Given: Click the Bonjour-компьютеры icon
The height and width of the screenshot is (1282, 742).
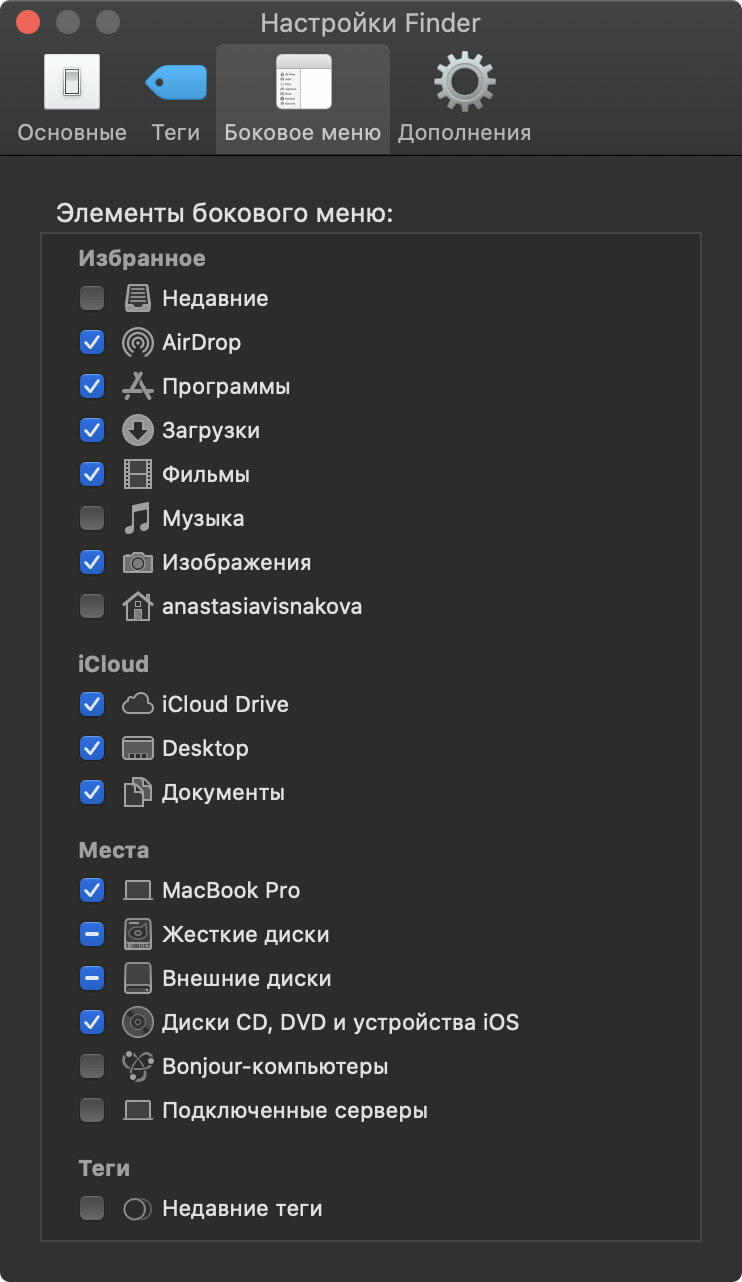Looking at the screenshot, I should point(138,1067).
